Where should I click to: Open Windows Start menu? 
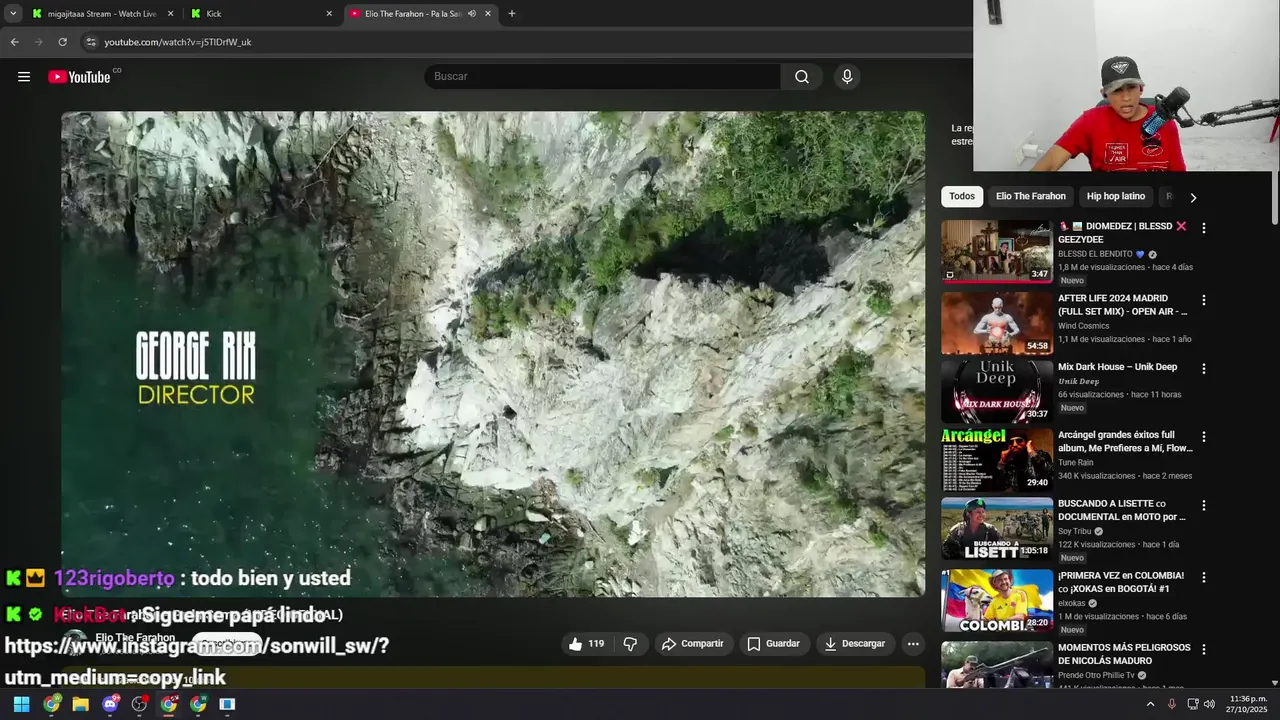point(21,704)
